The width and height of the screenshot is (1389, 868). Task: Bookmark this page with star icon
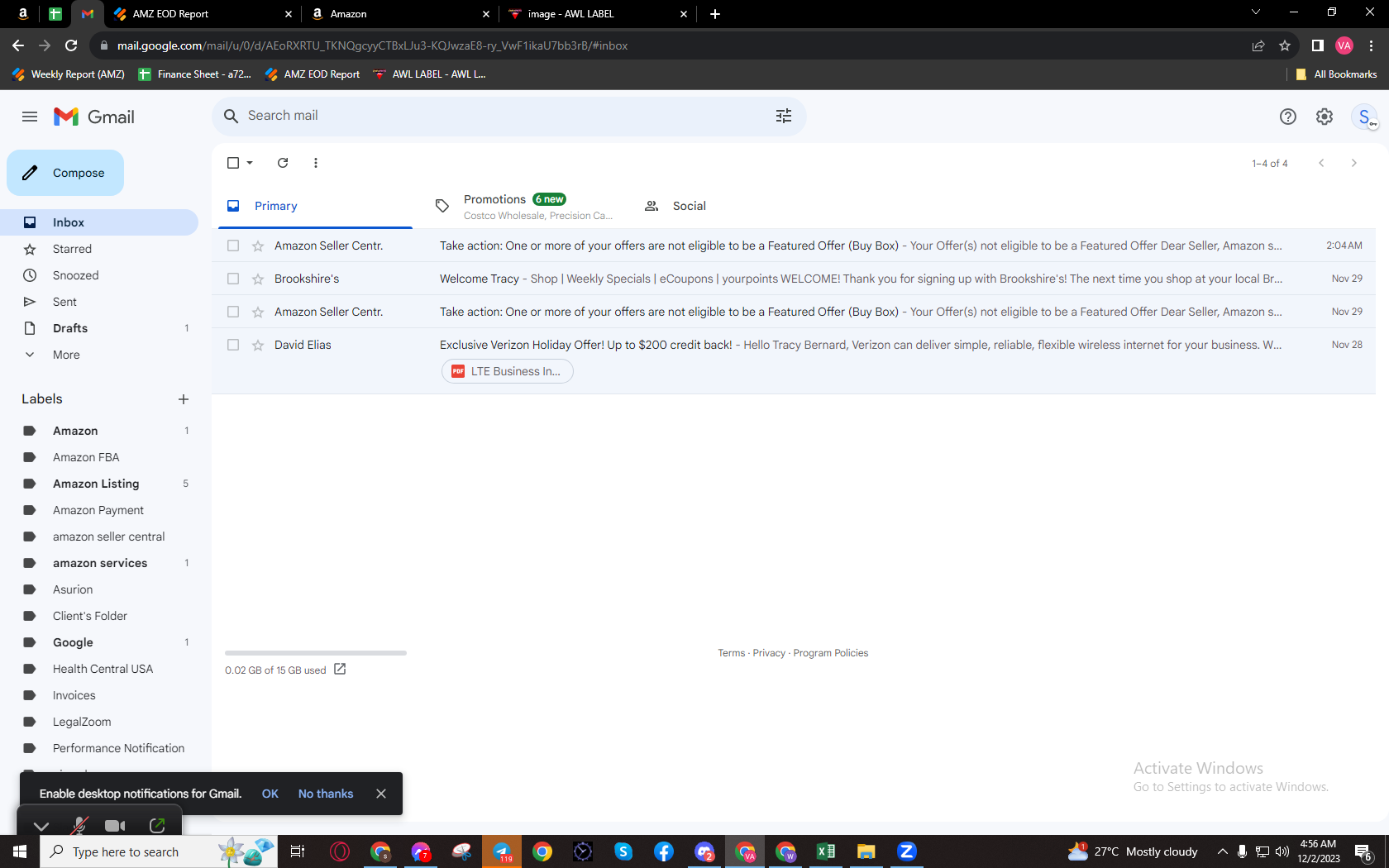1285,45
